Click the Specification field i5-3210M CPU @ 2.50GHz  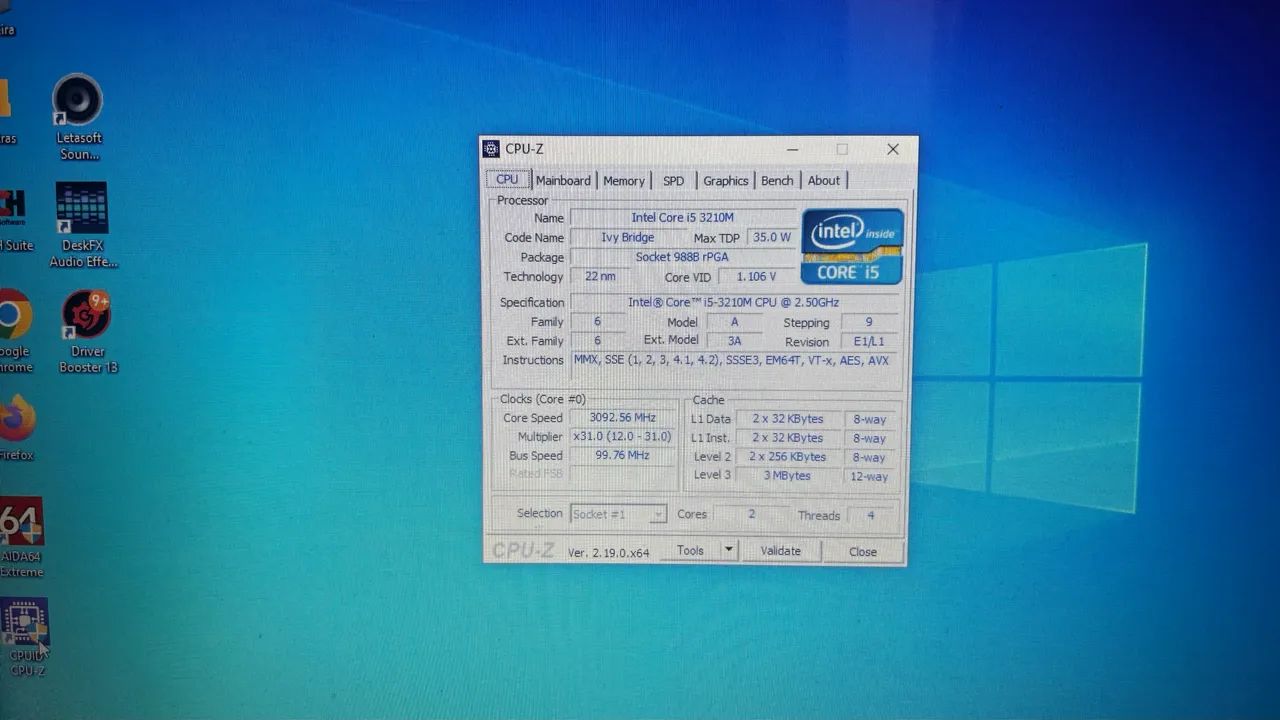click(734, 302)
